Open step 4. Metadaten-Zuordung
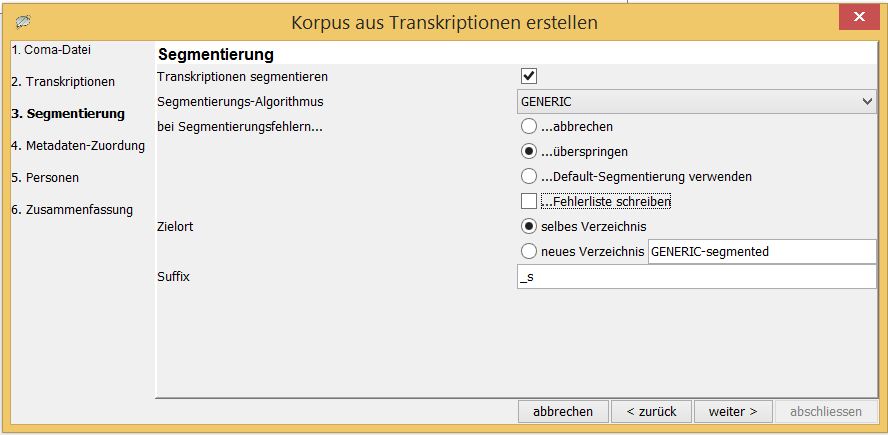This screenshot has height=435, width=888. click(x=78, y=146)
